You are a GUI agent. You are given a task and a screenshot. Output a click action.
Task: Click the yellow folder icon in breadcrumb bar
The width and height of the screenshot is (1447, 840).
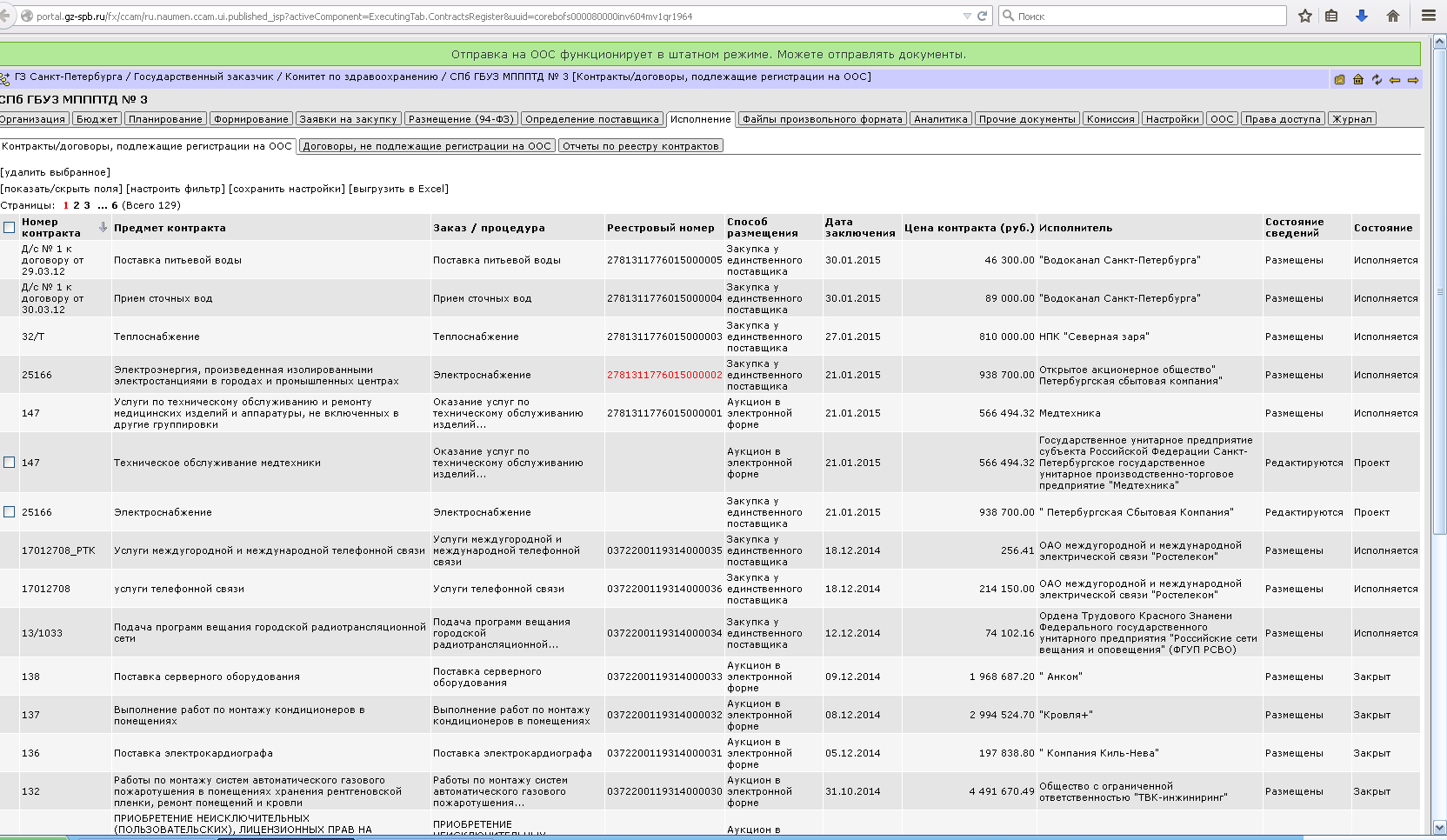1339,79
